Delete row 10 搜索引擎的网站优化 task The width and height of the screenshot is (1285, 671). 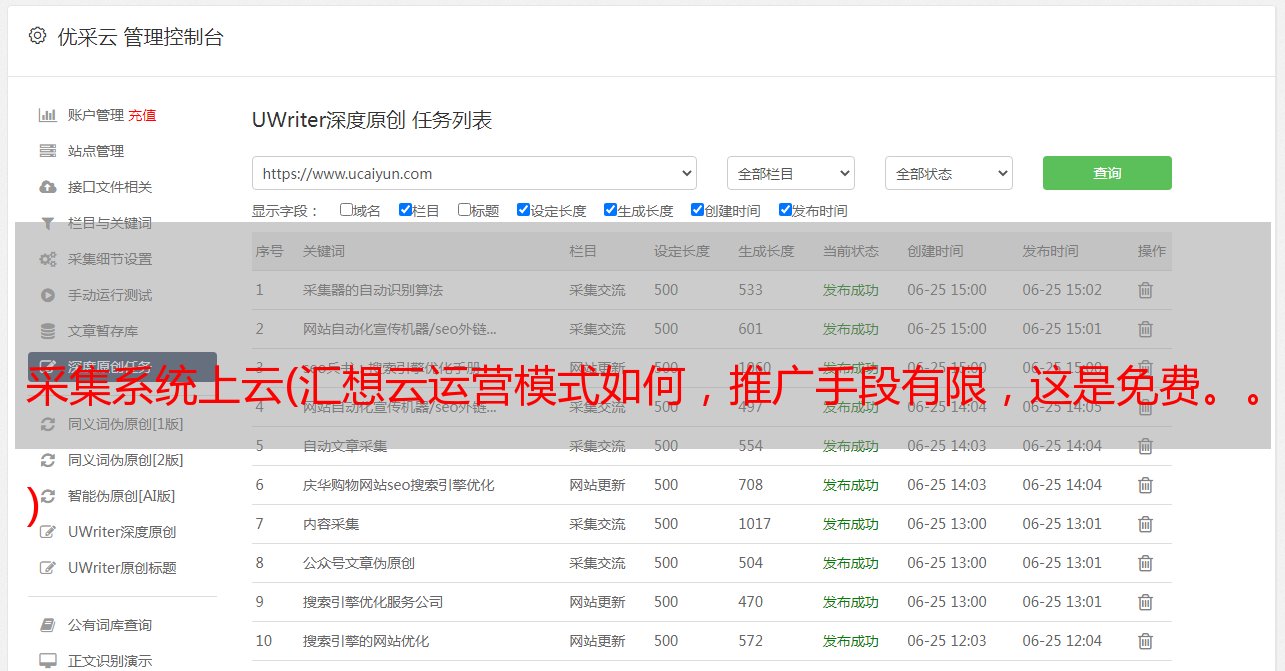1146,641
